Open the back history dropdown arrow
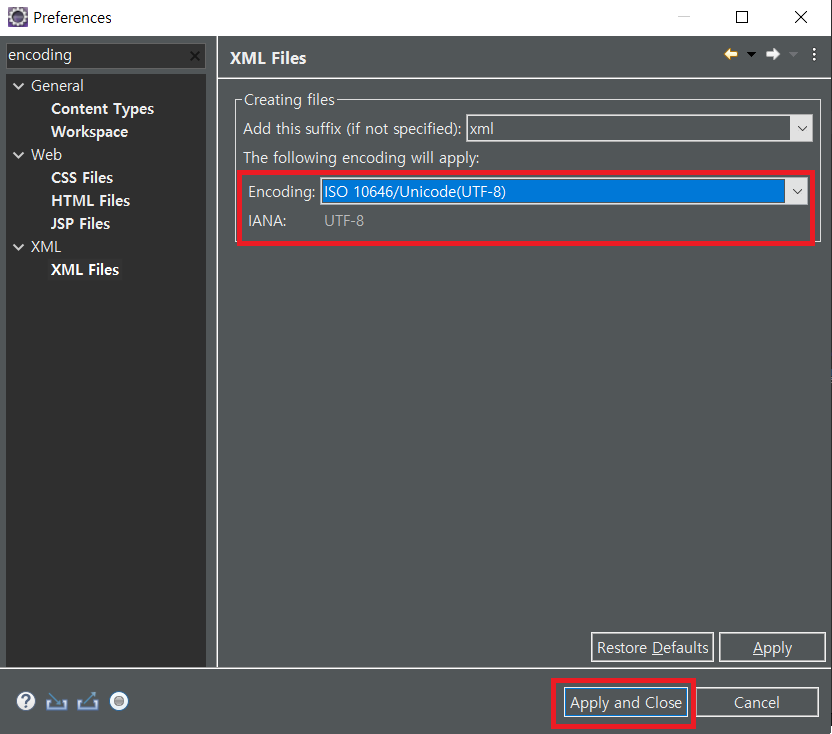The height and width of the screenshot is (734, 832). [751, 54]
